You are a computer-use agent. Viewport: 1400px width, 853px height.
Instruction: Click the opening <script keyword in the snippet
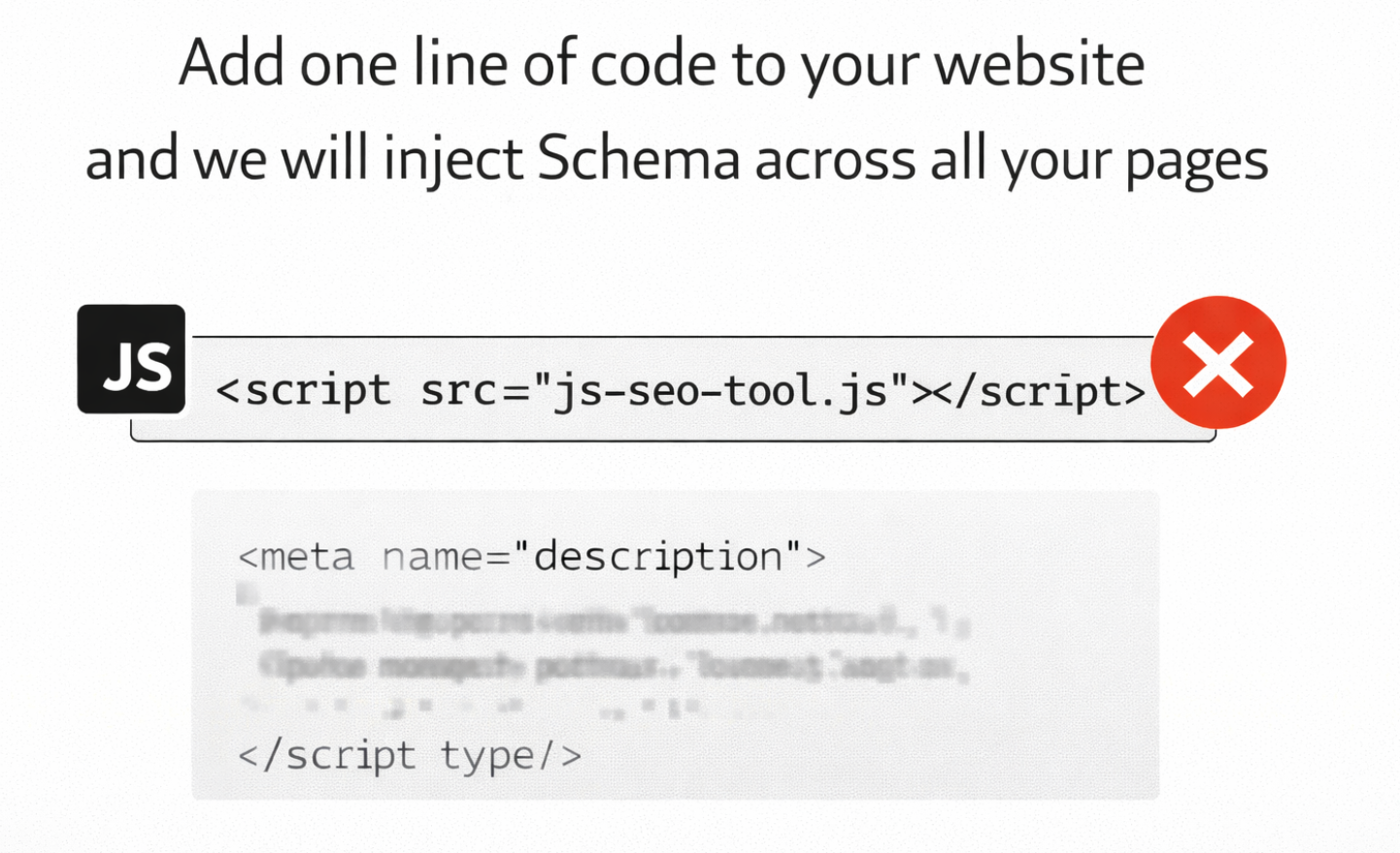304,391
